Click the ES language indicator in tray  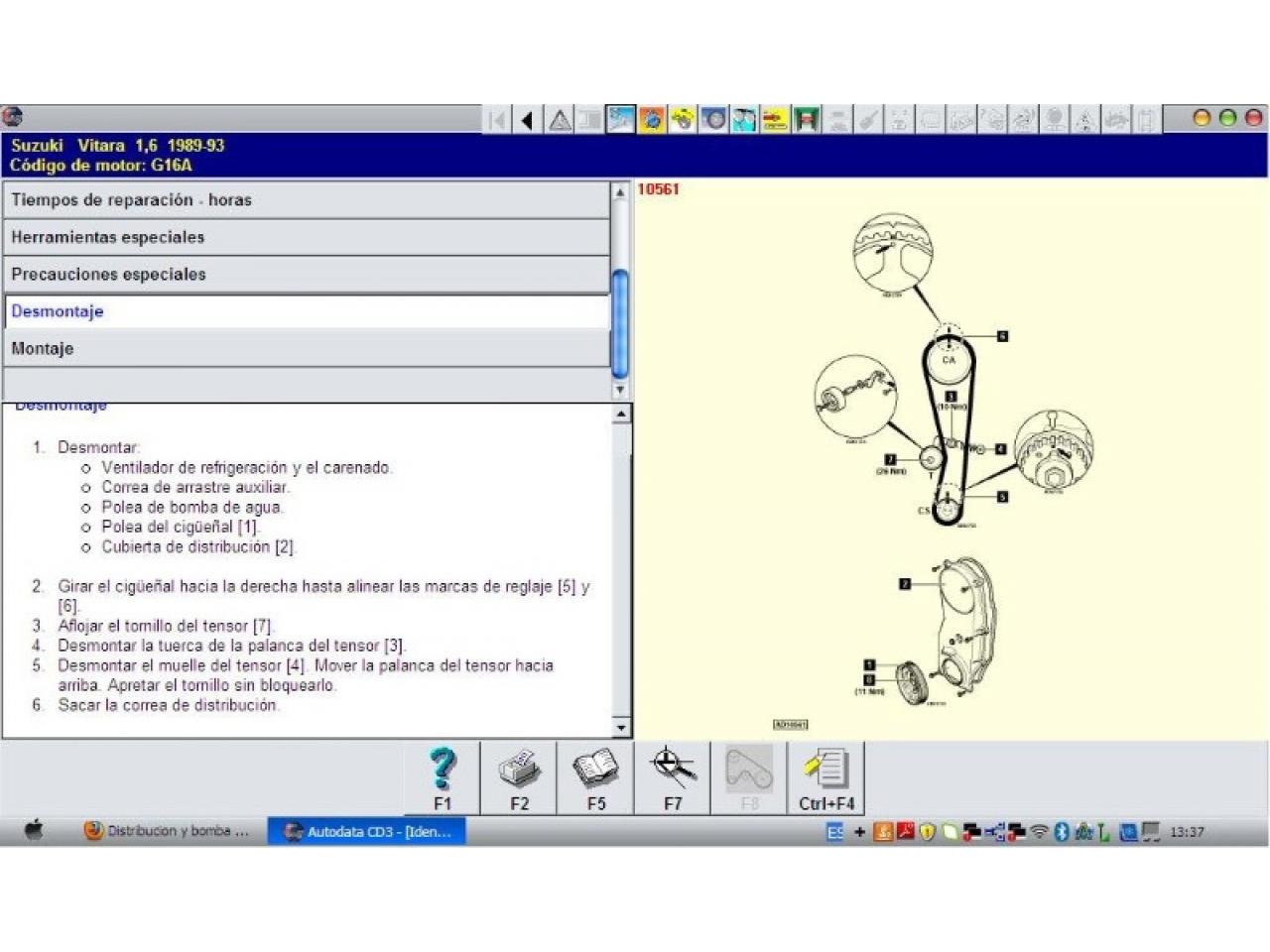click(834, 832)
